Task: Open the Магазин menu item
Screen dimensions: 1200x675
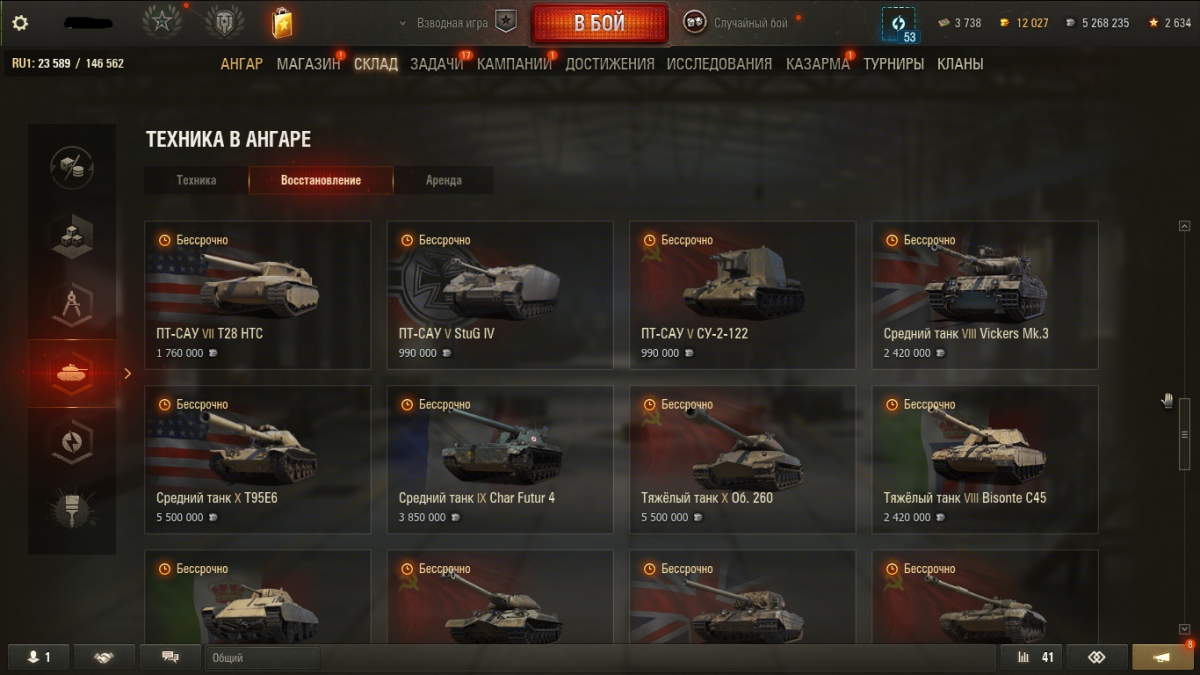Action: tap(308, 64)
